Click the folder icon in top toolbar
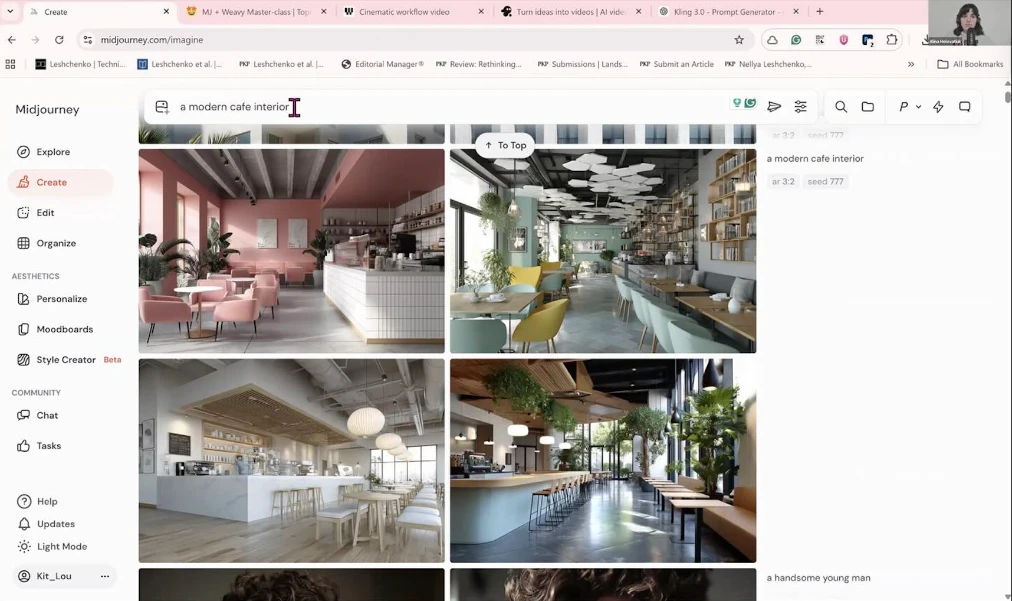This screenshot has width=1012, height=601. (x=867, y=107)
